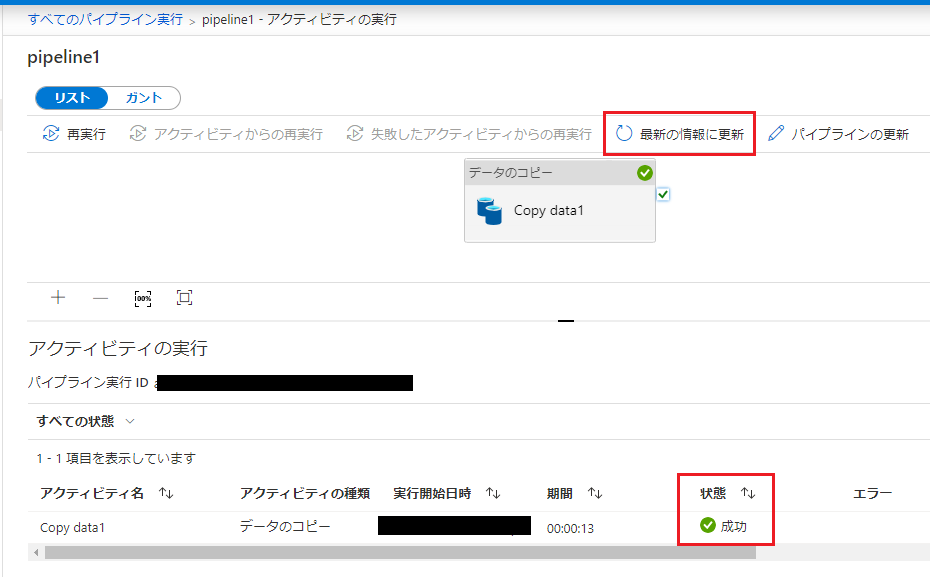Click the 最新の情報に更新 refresh icon
The image size is (930, 577).
pyautogui.click(x=623, y=133)
